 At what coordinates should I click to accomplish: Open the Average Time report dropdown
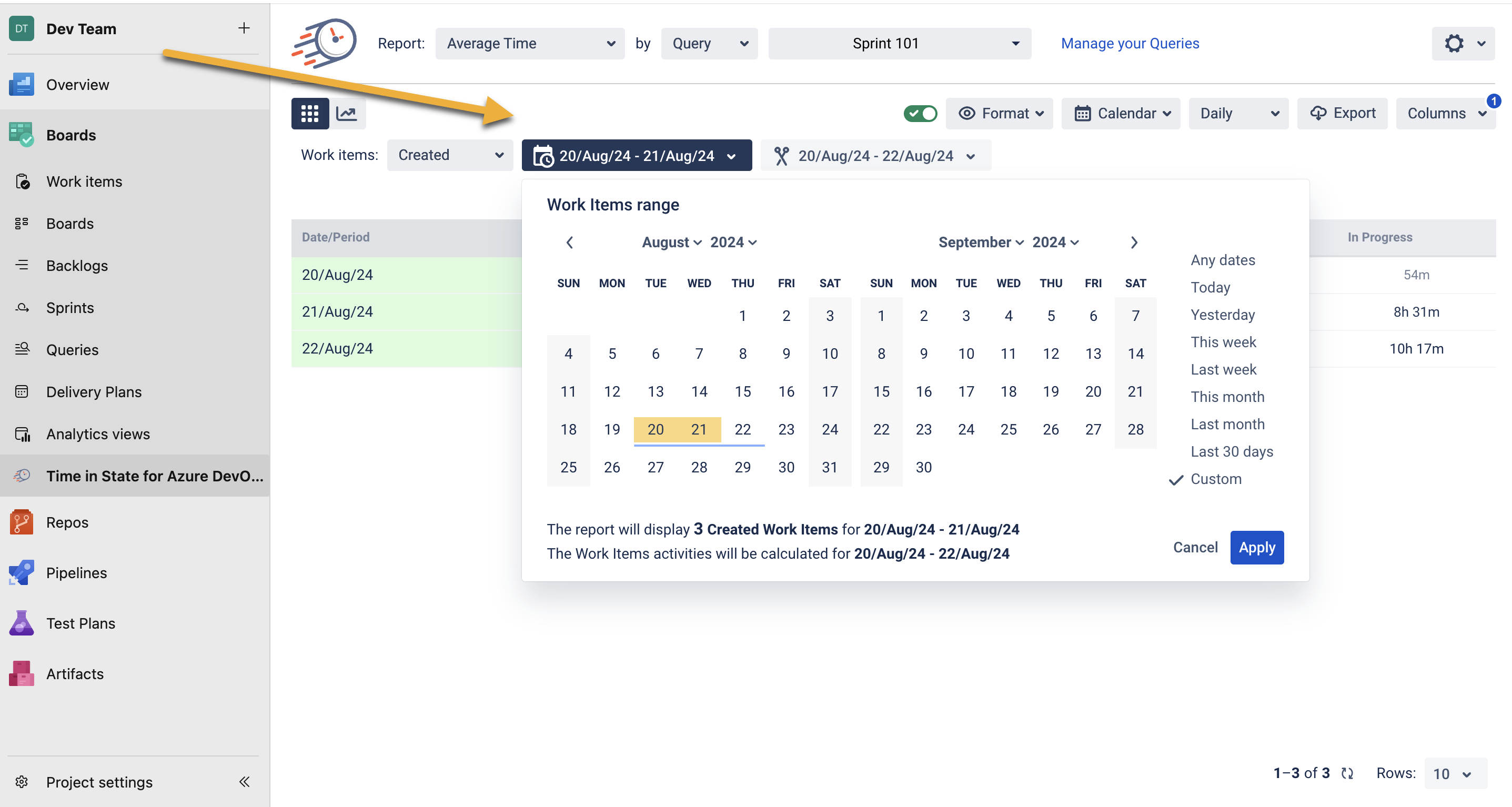click(x=529, y=44)
